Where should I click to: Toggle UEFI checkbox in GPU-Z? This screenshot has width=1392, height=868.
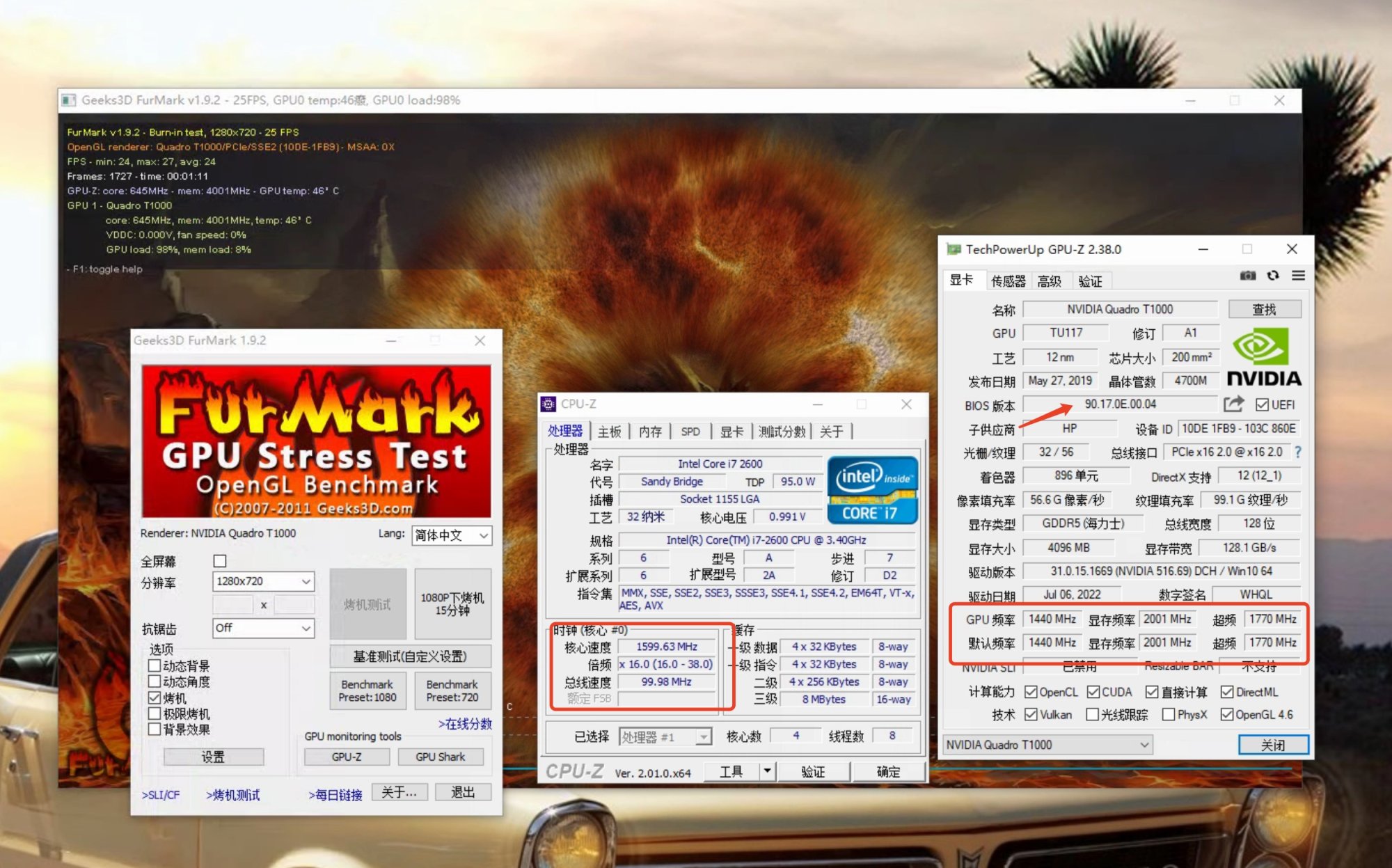click(1262, 404)
